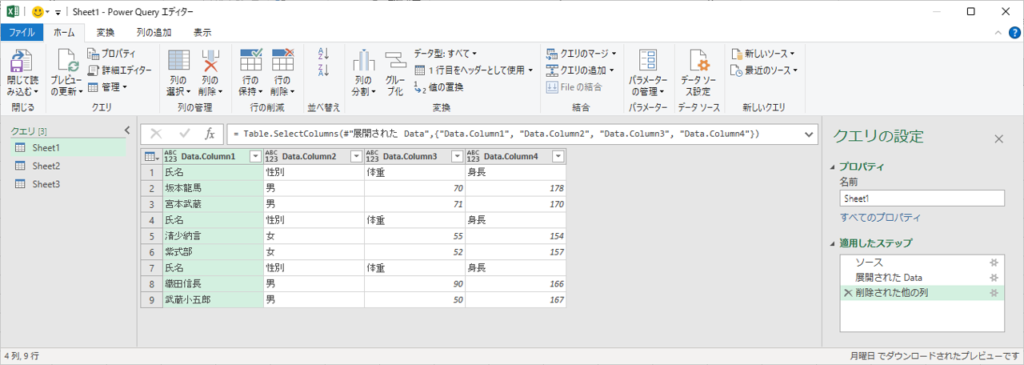Open the すべてのプロパティ link
This screenshot has width=1024, height=365.
pyautogui.click(x=880, y=217)
